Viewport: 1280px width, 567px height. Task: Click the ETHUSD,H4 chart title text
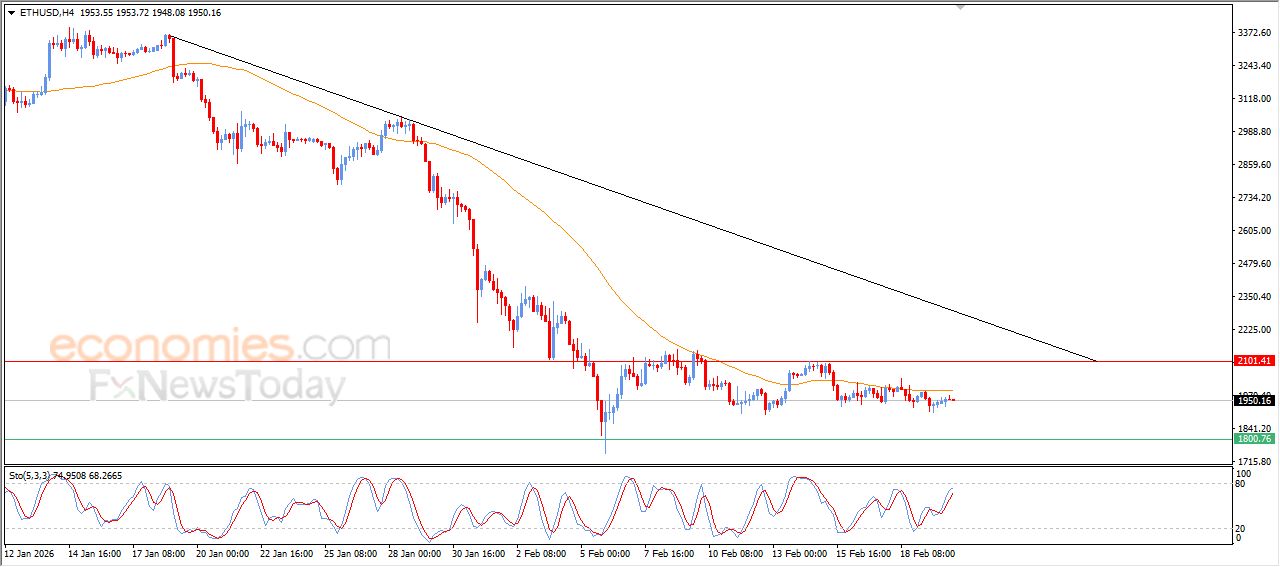[46, 13]
